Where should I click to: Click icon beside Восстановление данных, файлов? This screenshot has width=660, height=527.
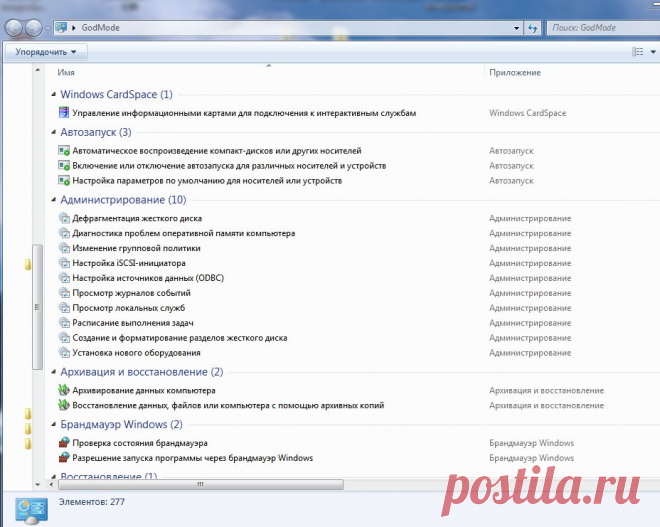(64, 405)
